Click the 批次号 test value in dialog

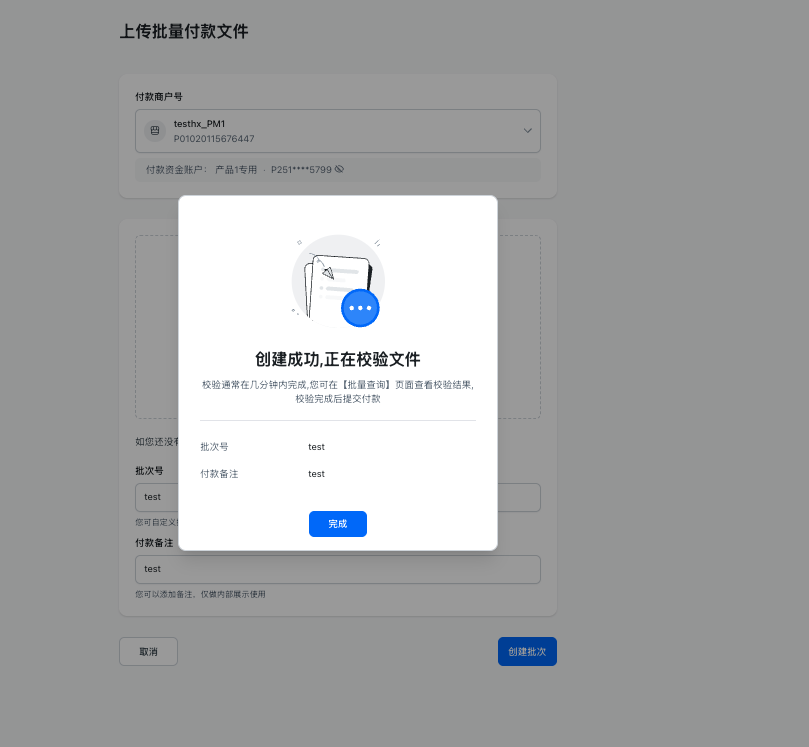coord(316,447)
